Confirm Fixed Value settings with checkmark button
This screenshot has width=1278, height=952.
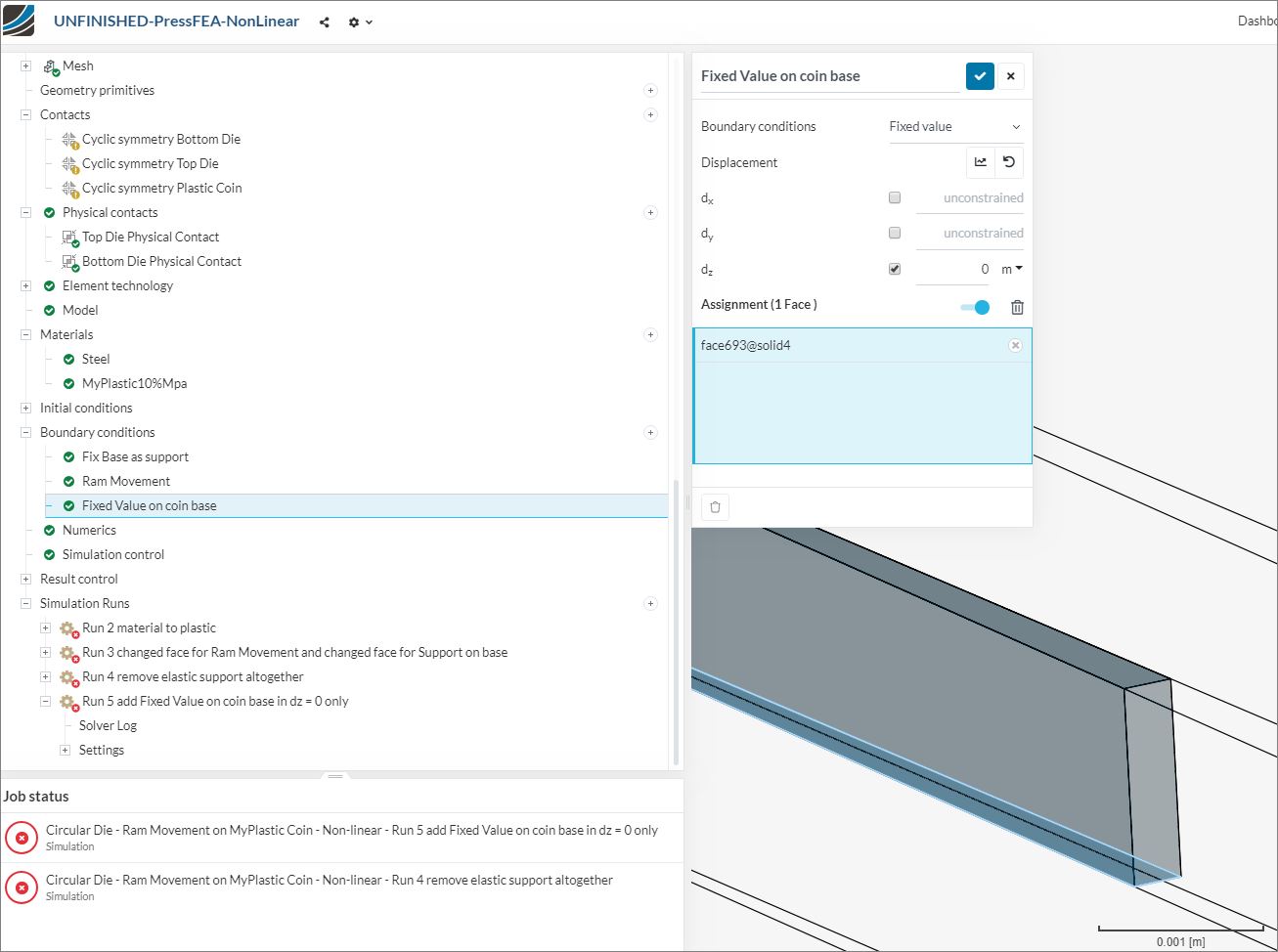pyautogui.click(x=980, y=76)
